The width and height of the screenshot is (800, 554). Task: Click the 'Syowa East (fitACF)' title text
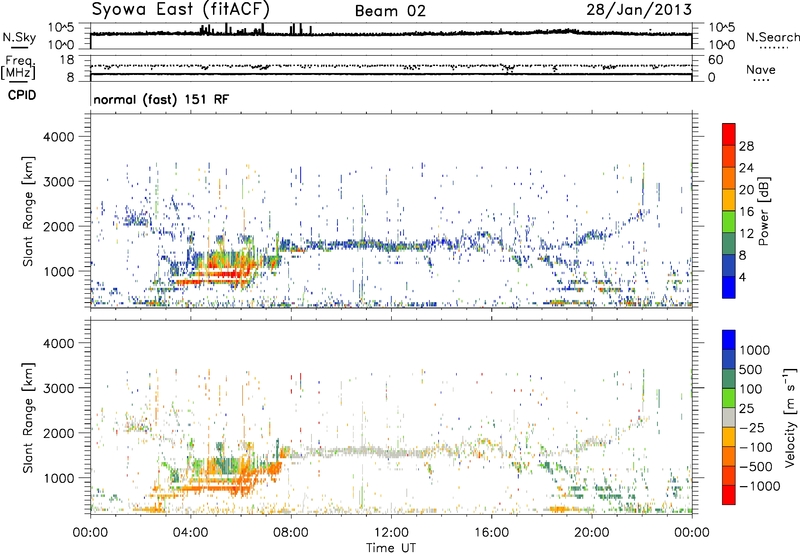click(181, 9)
